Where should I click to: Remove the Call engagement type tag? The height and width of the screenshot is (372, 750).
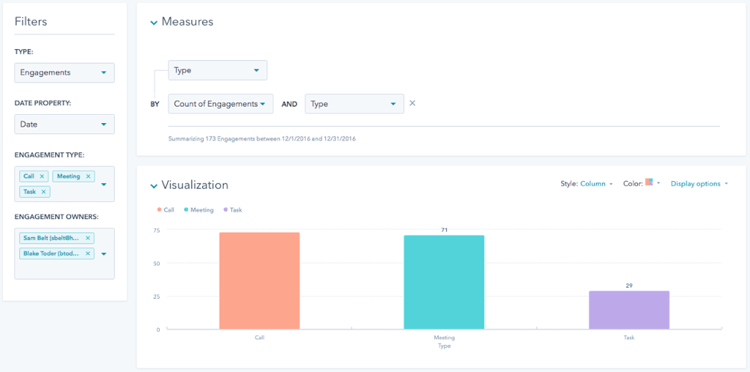tap(42, 176)
